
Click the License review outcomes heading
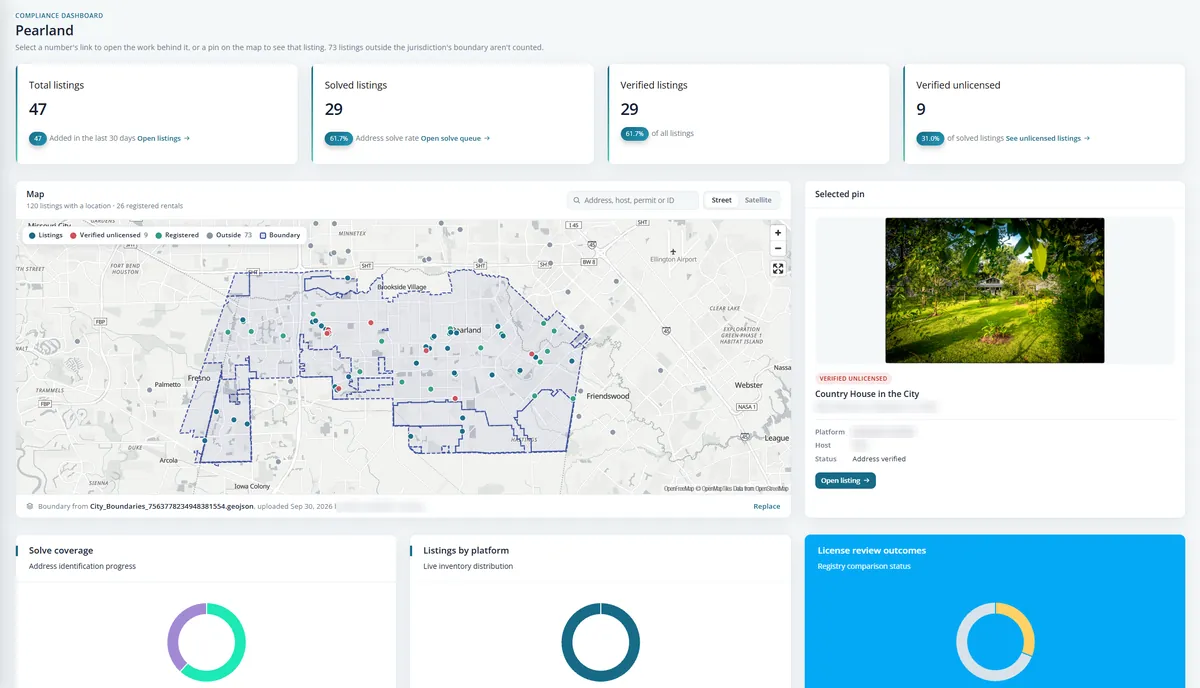pos(871,550)
